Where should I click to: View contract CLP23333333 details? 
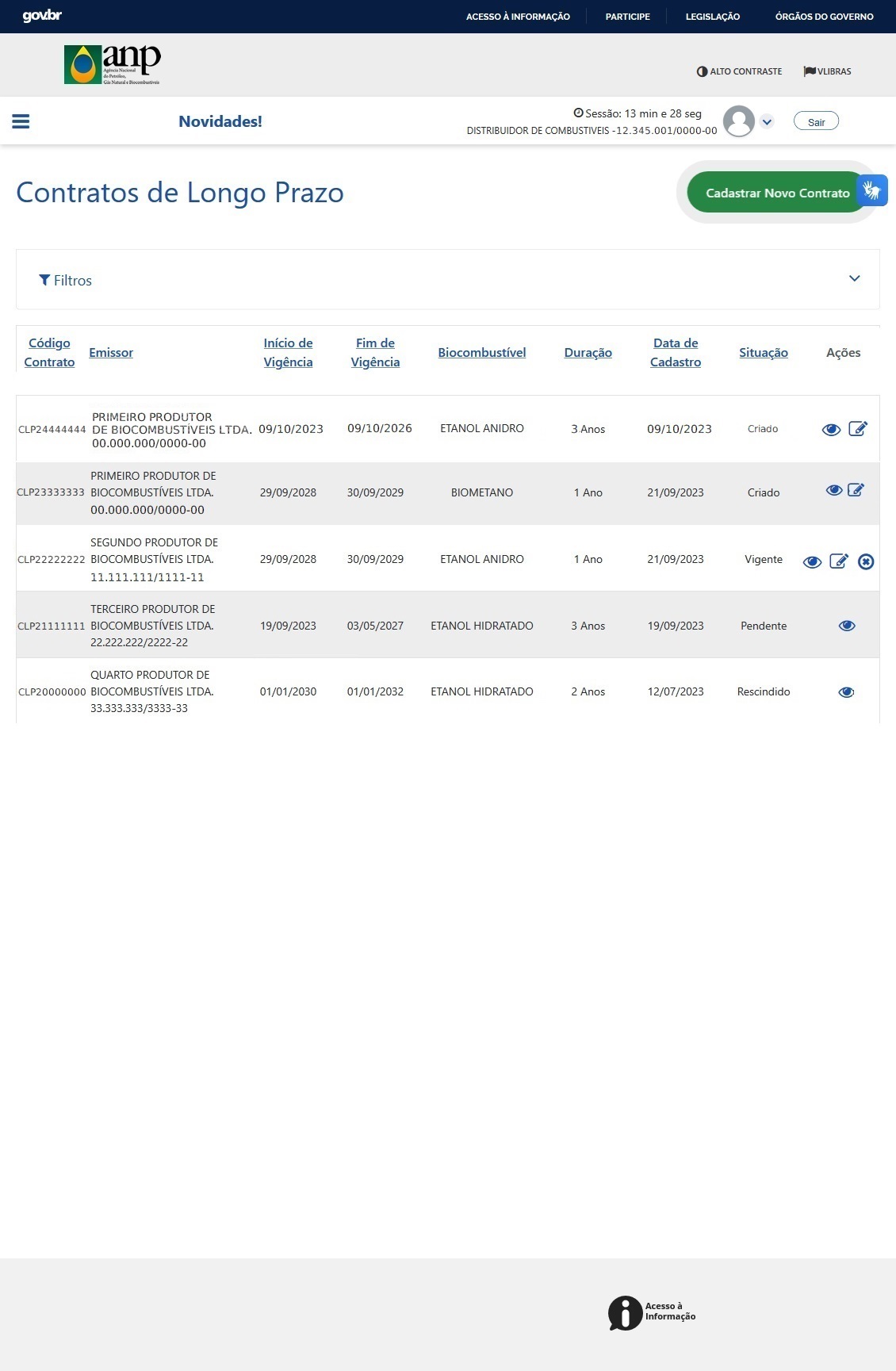(834, 490)
